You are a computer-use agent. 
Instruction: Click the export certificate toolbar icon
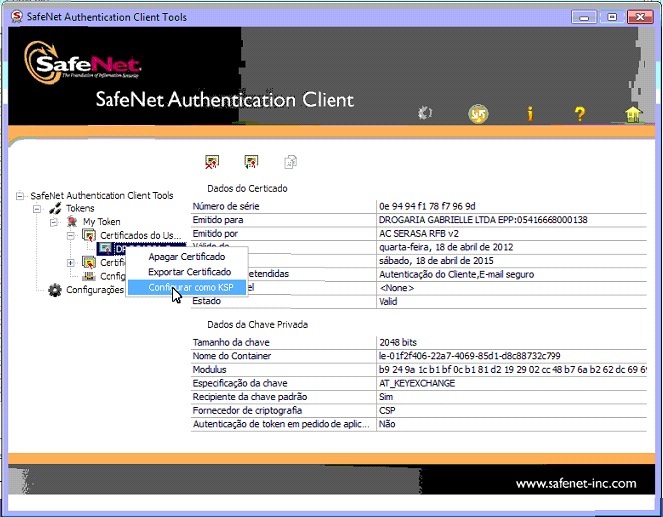pos(251,162)
